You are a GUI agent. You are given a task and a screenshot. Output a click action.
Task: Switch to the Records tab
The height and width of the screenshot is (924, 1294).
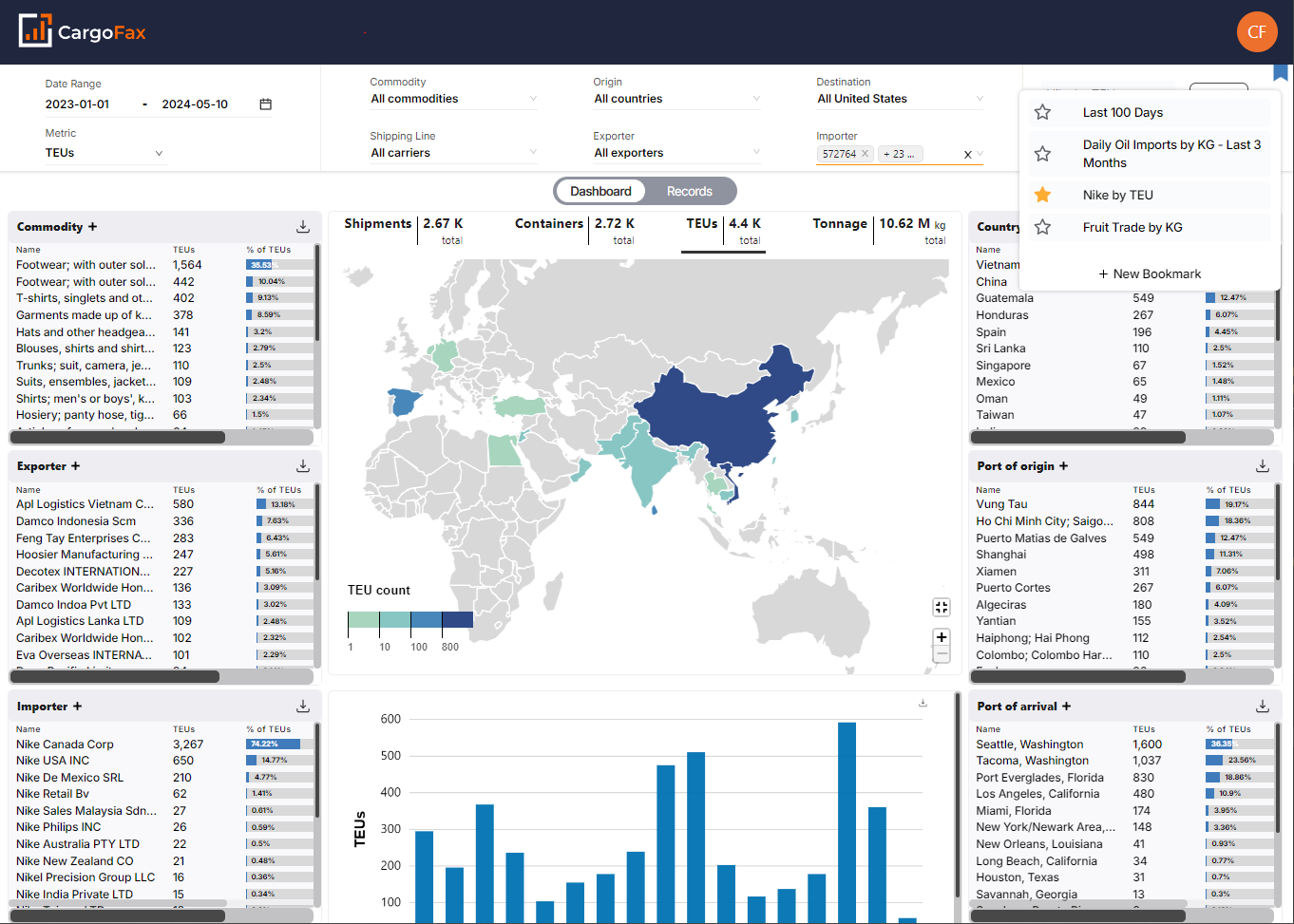(689, 191)
